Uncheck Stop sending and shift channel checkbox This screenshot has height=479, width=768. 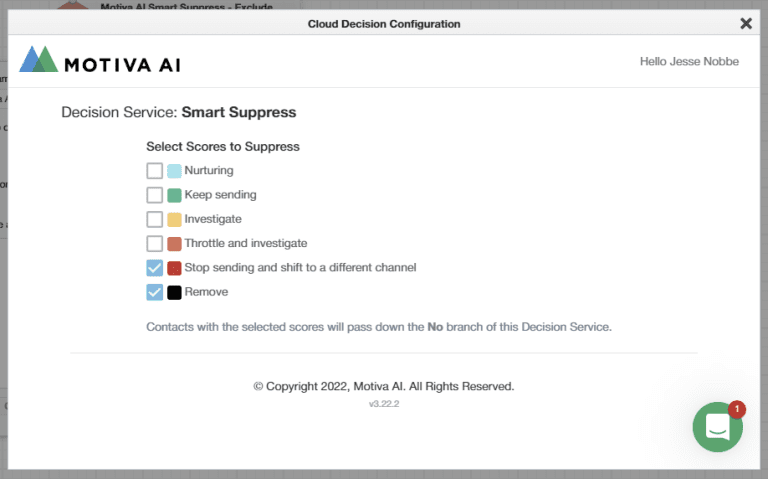[x=155, y=268]
